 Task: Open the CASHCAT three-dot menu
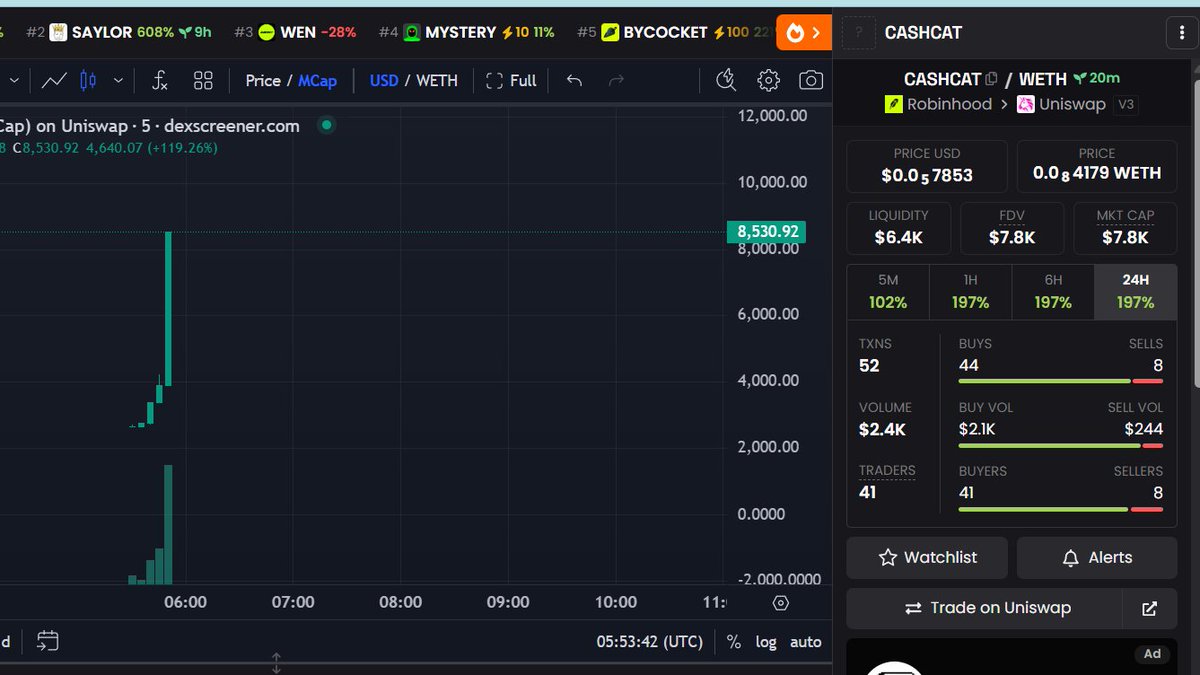pyautogui.click(x=1181, y=32)
